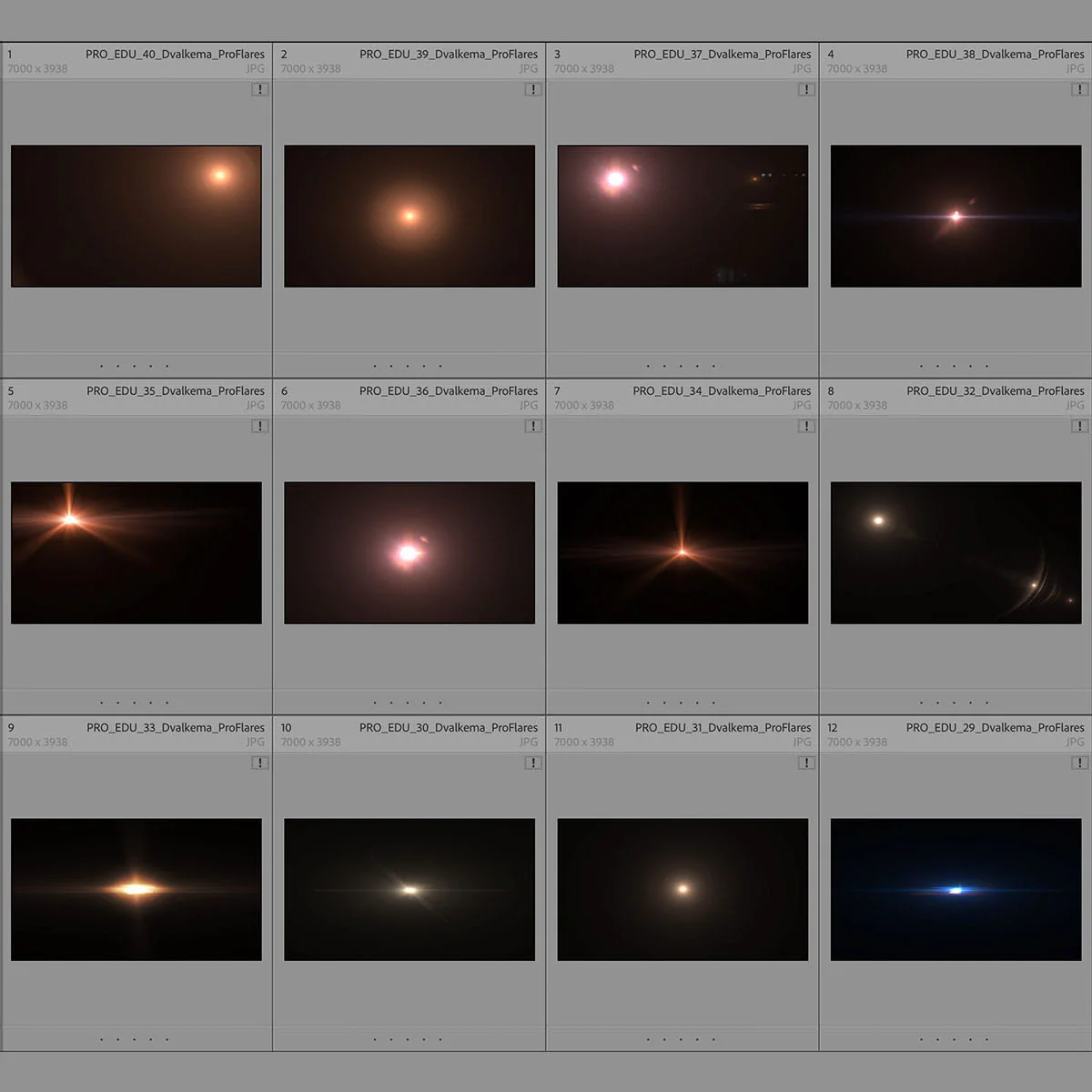
Task: Select the PRO_EDU_37 pink flare thumbnail
Action: [682, 217]
